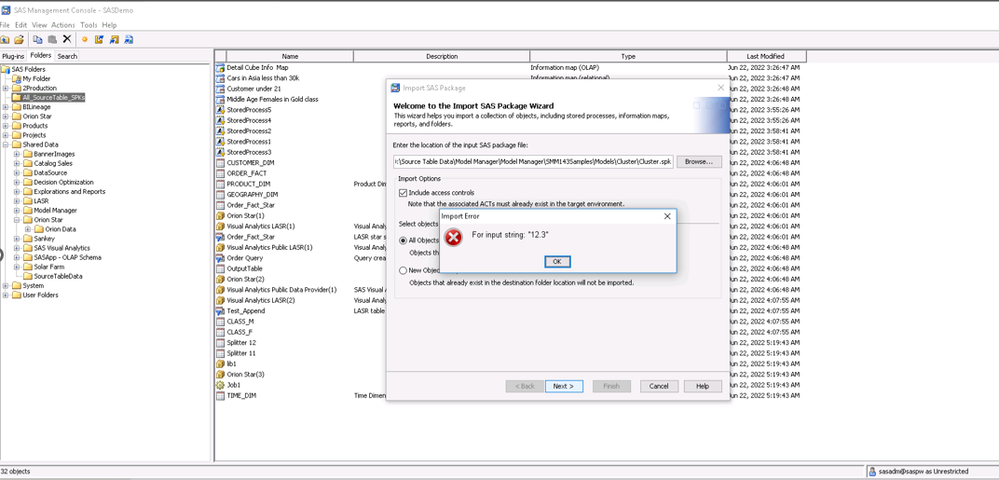Viewport: 999px width, 480px height.
Task: Click the Test_Append row icon
Action: [x=220, y=311]
